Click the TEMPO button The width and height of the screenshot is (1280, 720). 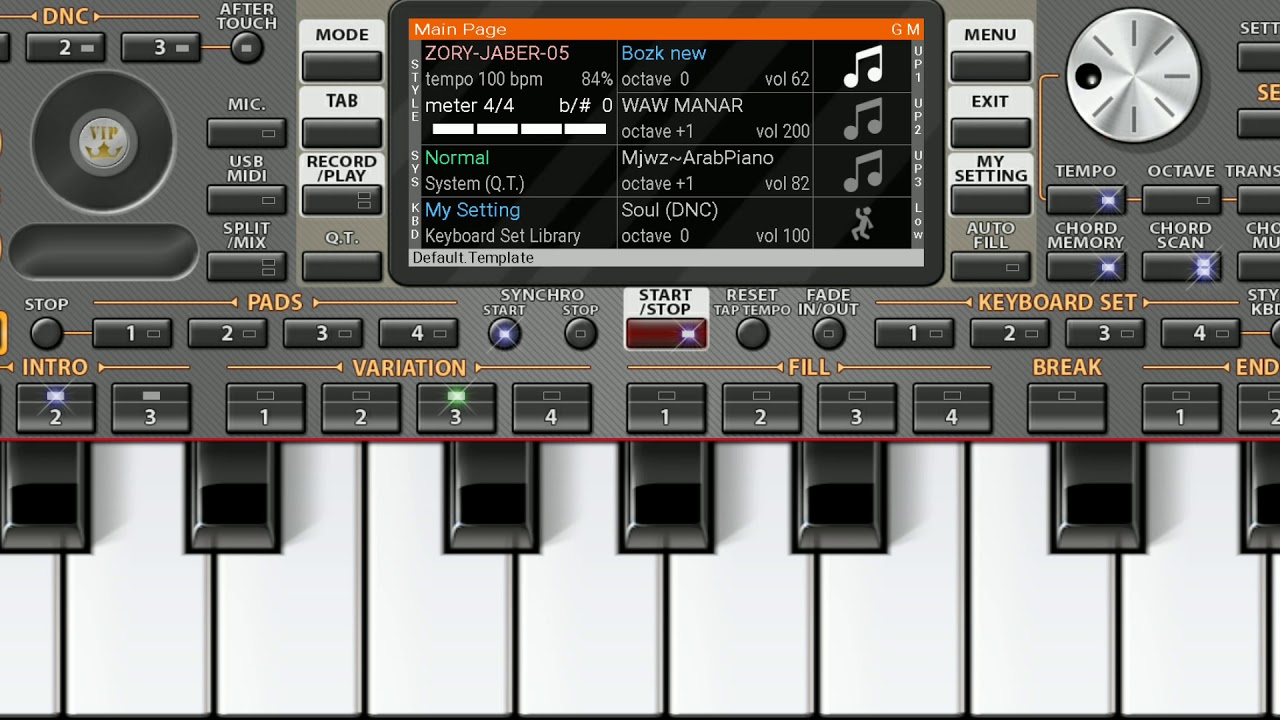pyautogui.click(x=1085, y=200)
